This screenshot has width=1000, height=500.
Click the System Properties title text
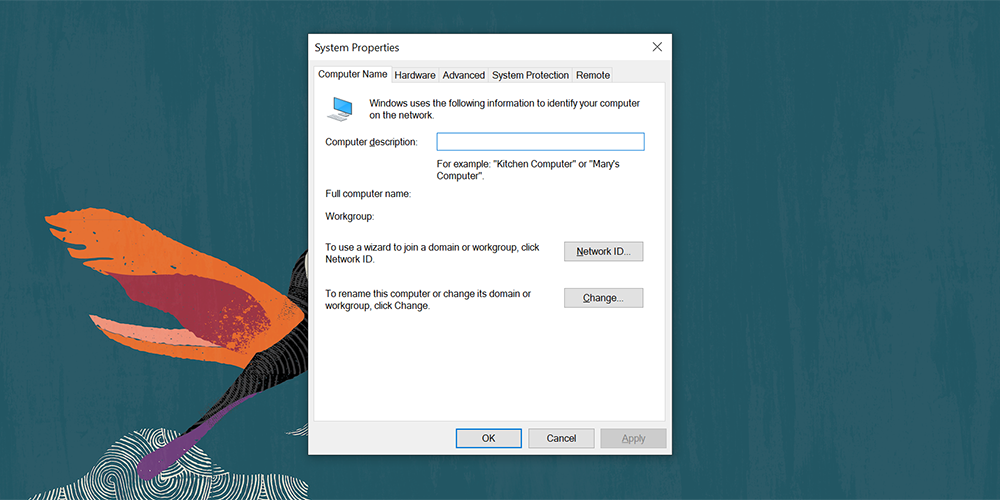(357, 48)
